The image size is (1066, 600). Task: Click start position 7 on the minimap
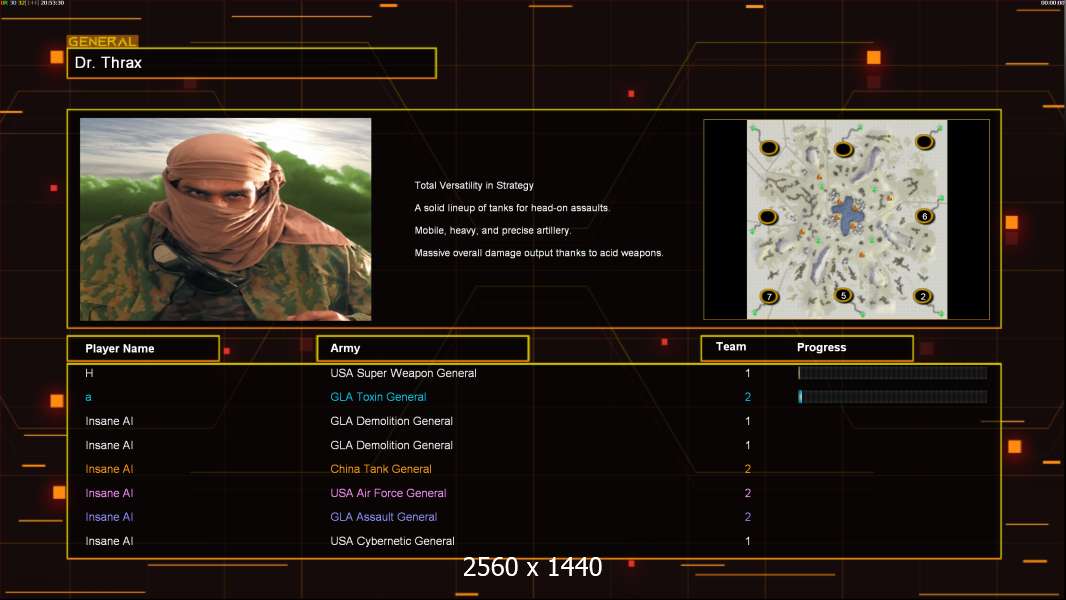tap(769, 296)
